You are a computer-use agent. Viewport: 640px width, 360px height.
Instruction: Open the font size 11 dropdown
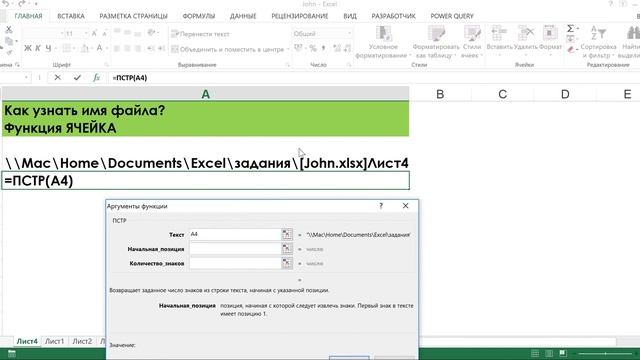point(86,33)
